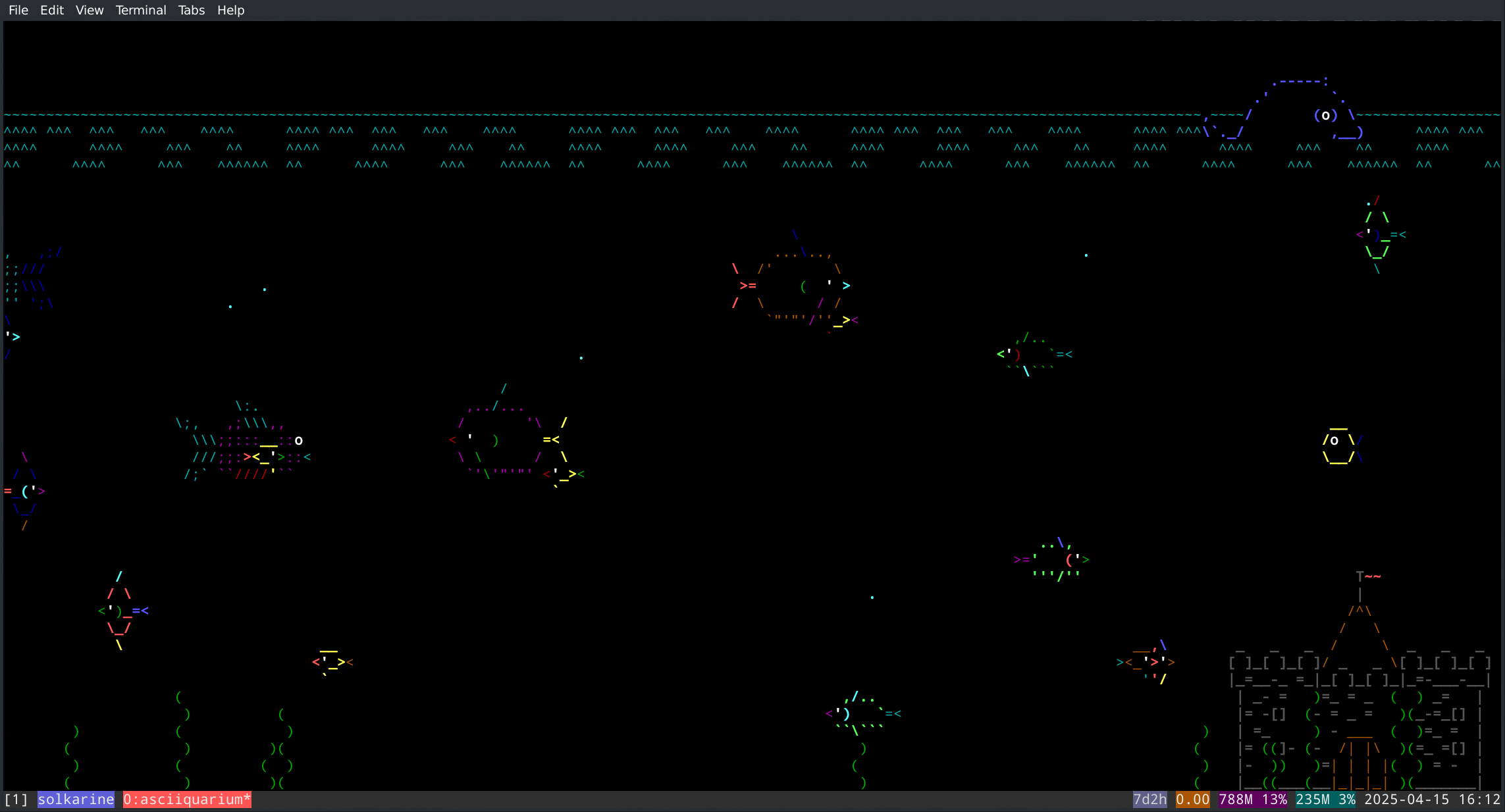Click the tmux session number [1]
The image size is (1505, 812).
coord(16,799)
